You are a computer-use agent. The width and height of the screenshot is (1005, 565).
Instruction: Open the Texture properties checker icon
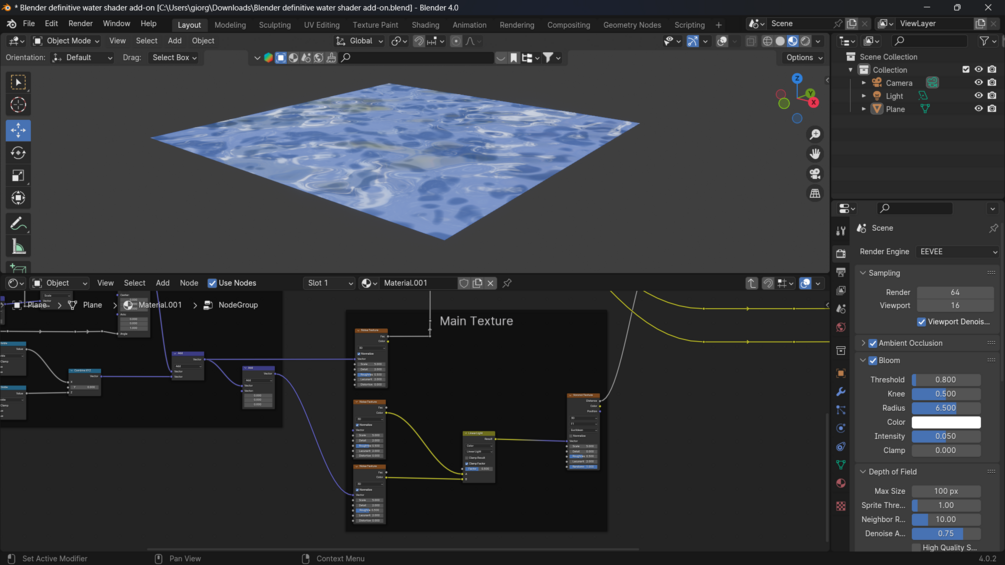841,506
